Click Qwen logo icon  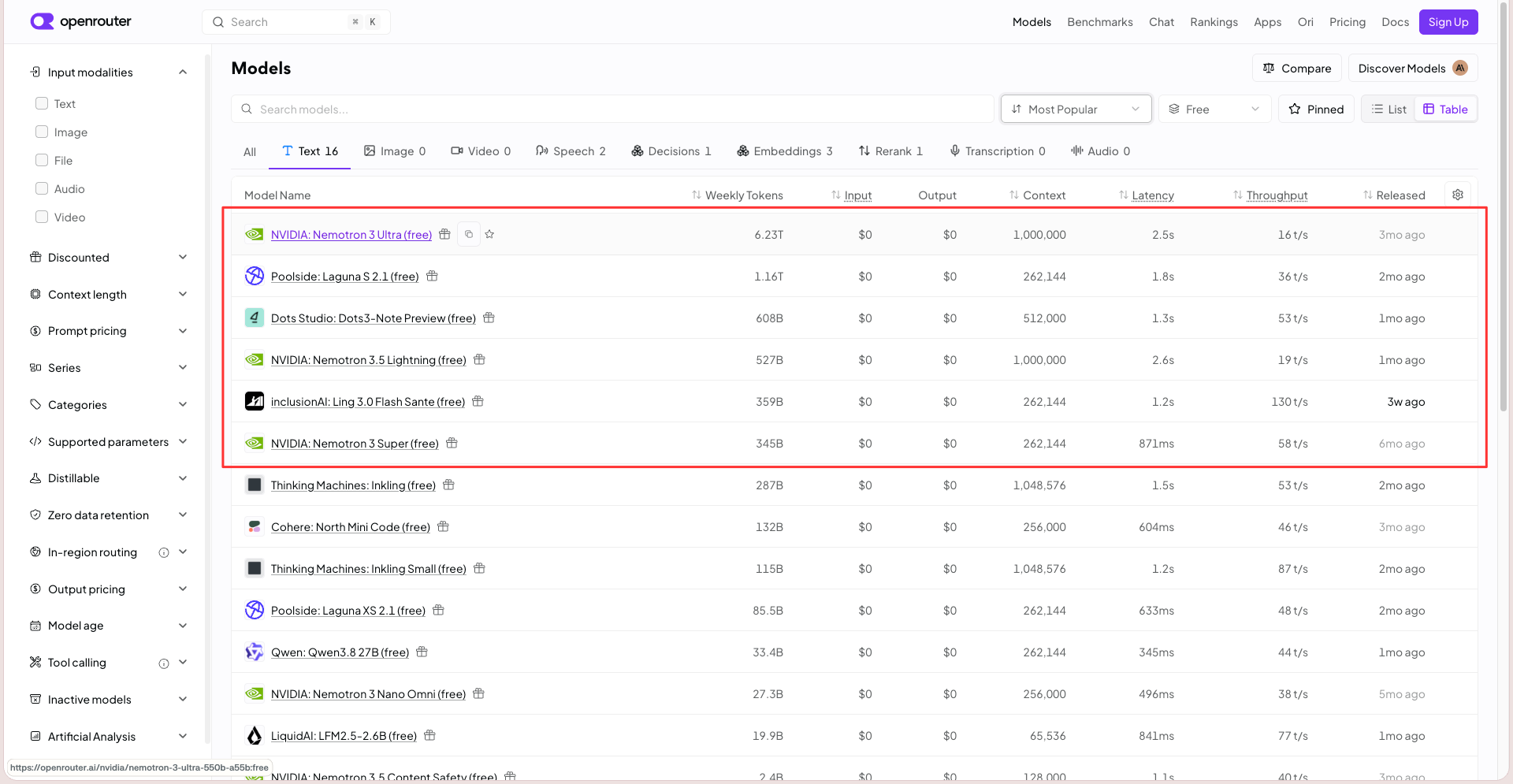[x=254, y=652]
